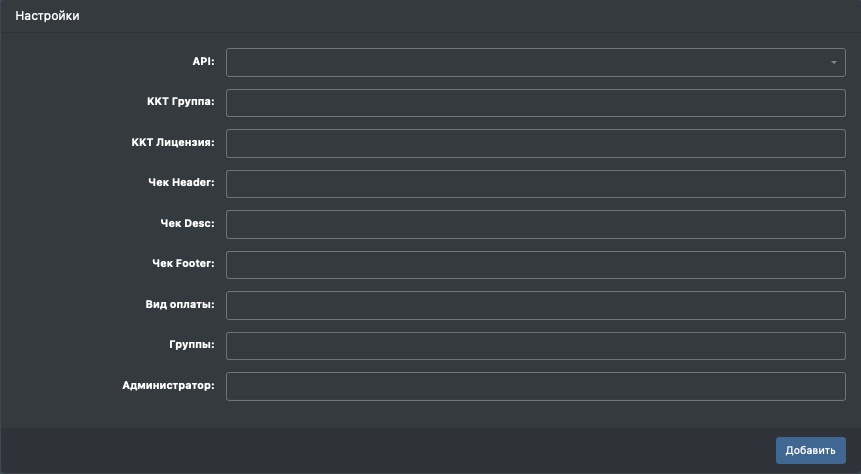Expand the API dropdown arrow
The height and width of the screenshot is (474, 861).
833,63
